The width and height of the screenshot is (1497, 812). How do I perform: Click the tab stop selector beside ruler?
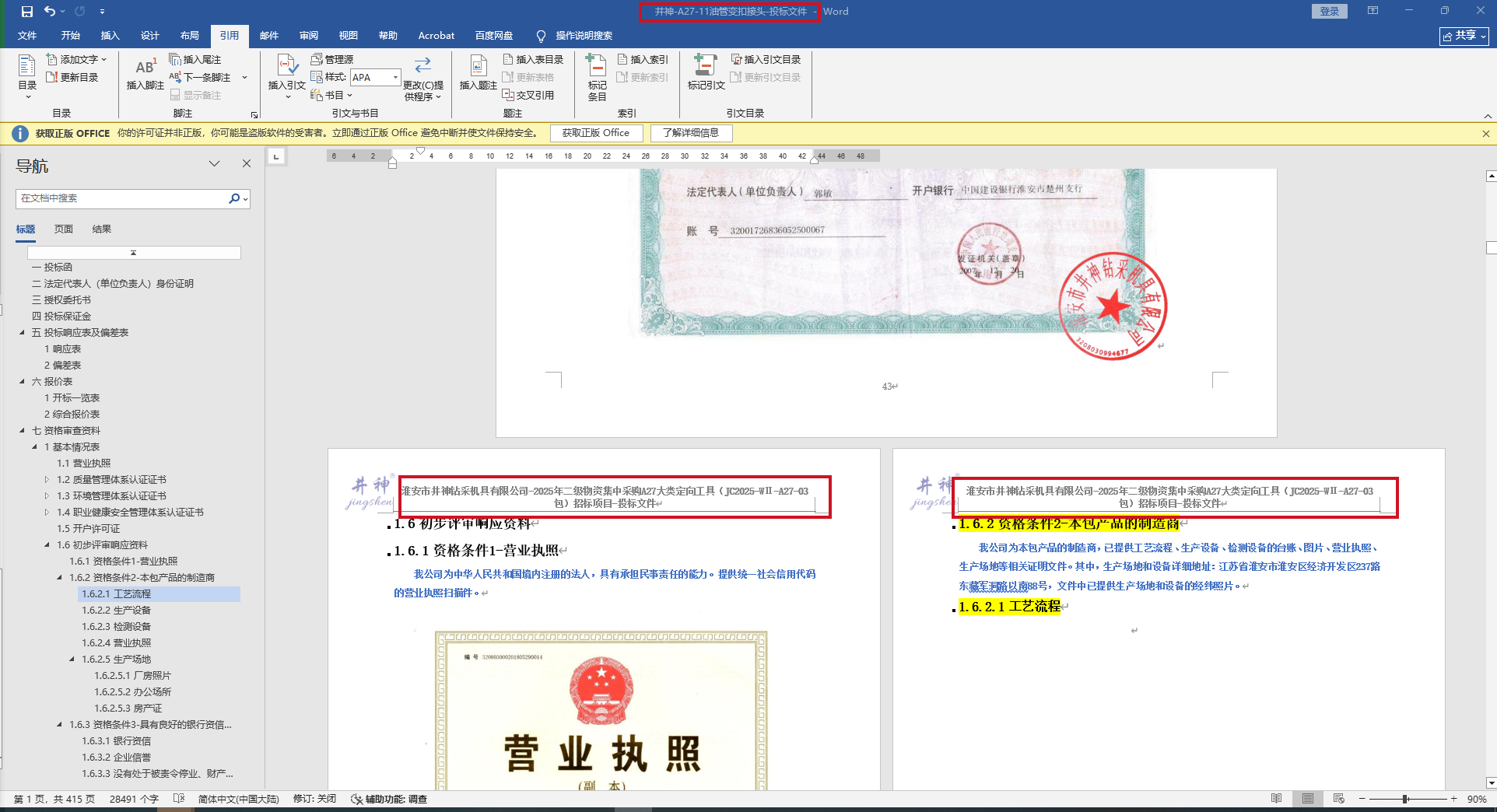276,156
